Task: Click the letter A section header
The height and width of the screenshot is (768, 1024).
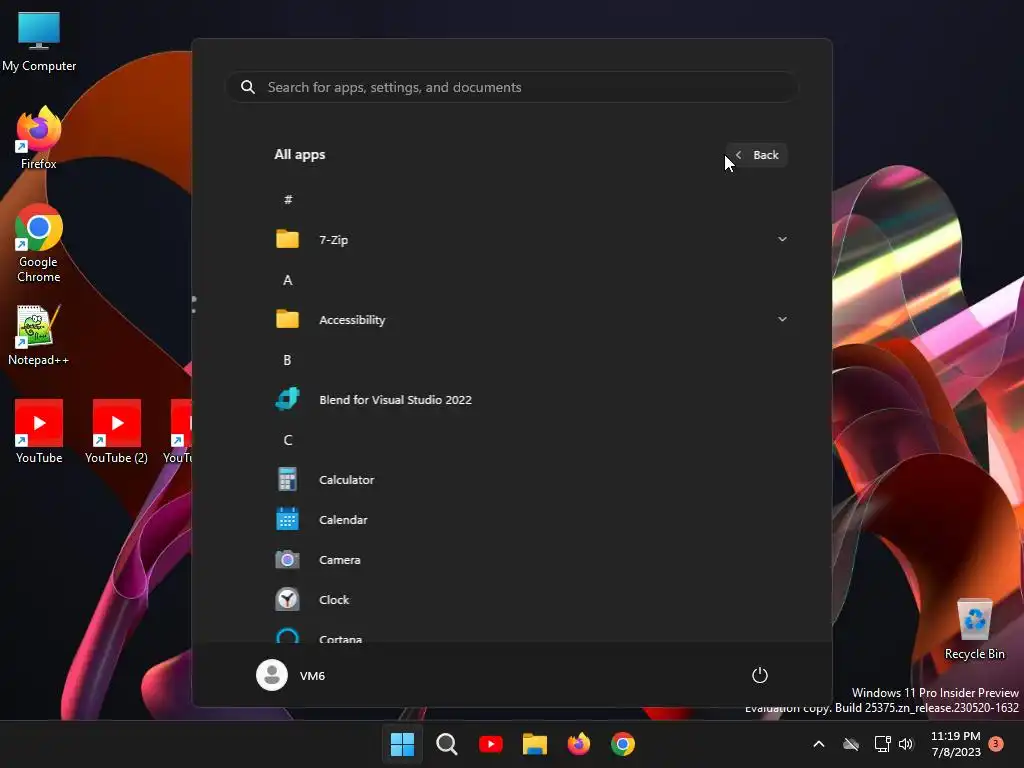Action: pyautogui.click(x=287, y=280)
